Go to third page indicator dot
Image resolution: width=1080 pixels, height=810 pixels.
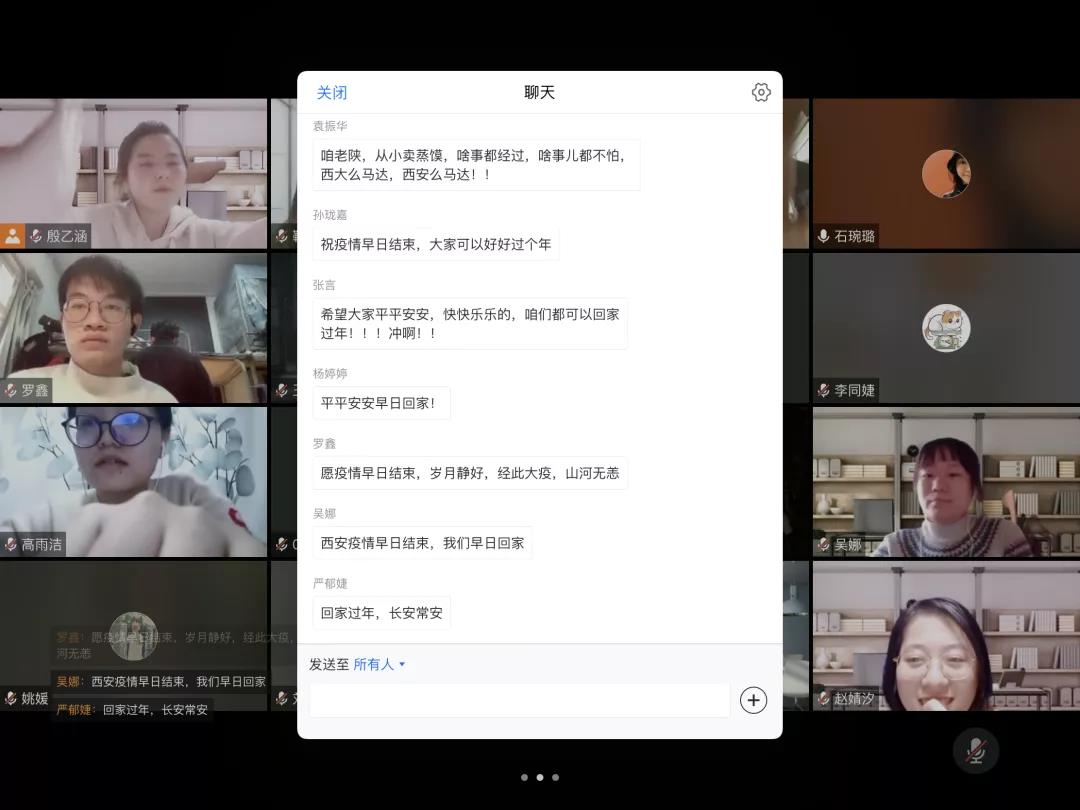pyautogui.click(x=556, y=777)
